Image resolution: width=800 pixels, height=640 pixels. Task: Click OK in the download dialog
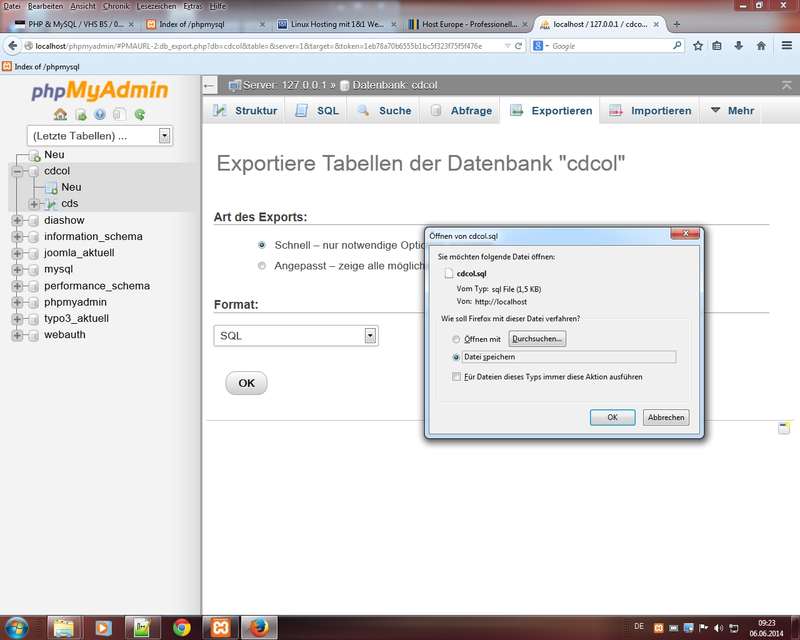click(x=612, y=417)
